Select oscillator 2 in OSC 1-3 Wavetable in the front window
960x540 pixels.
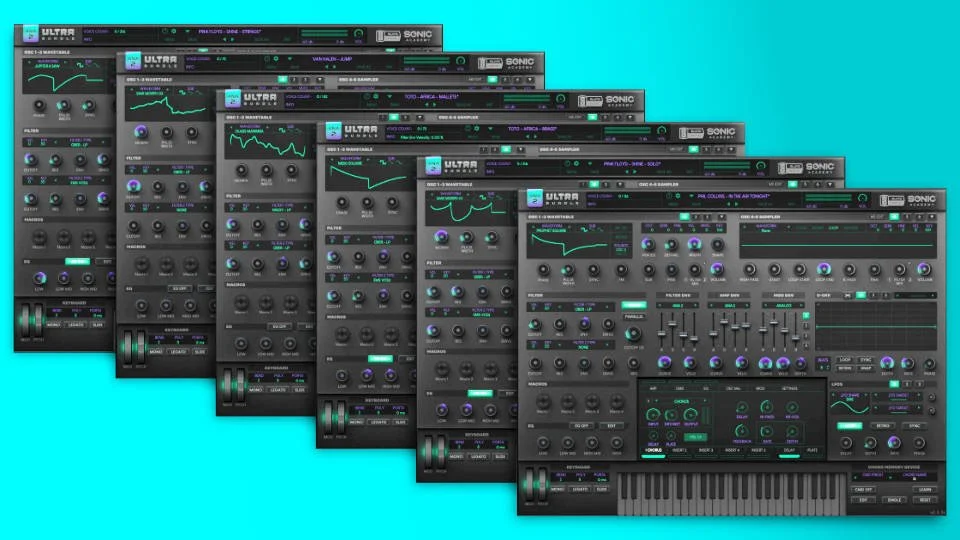696,217
